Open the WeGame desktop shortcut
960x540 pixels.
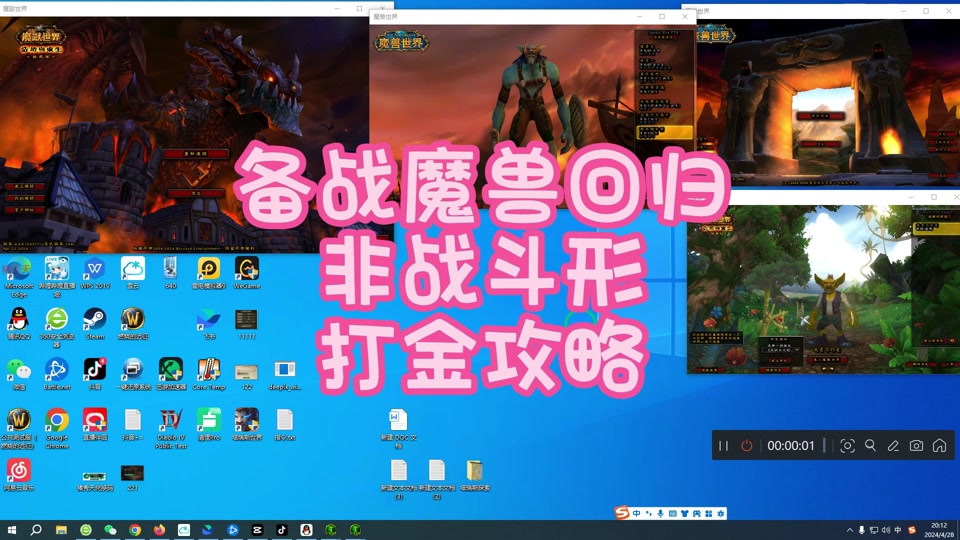(247, 274)
